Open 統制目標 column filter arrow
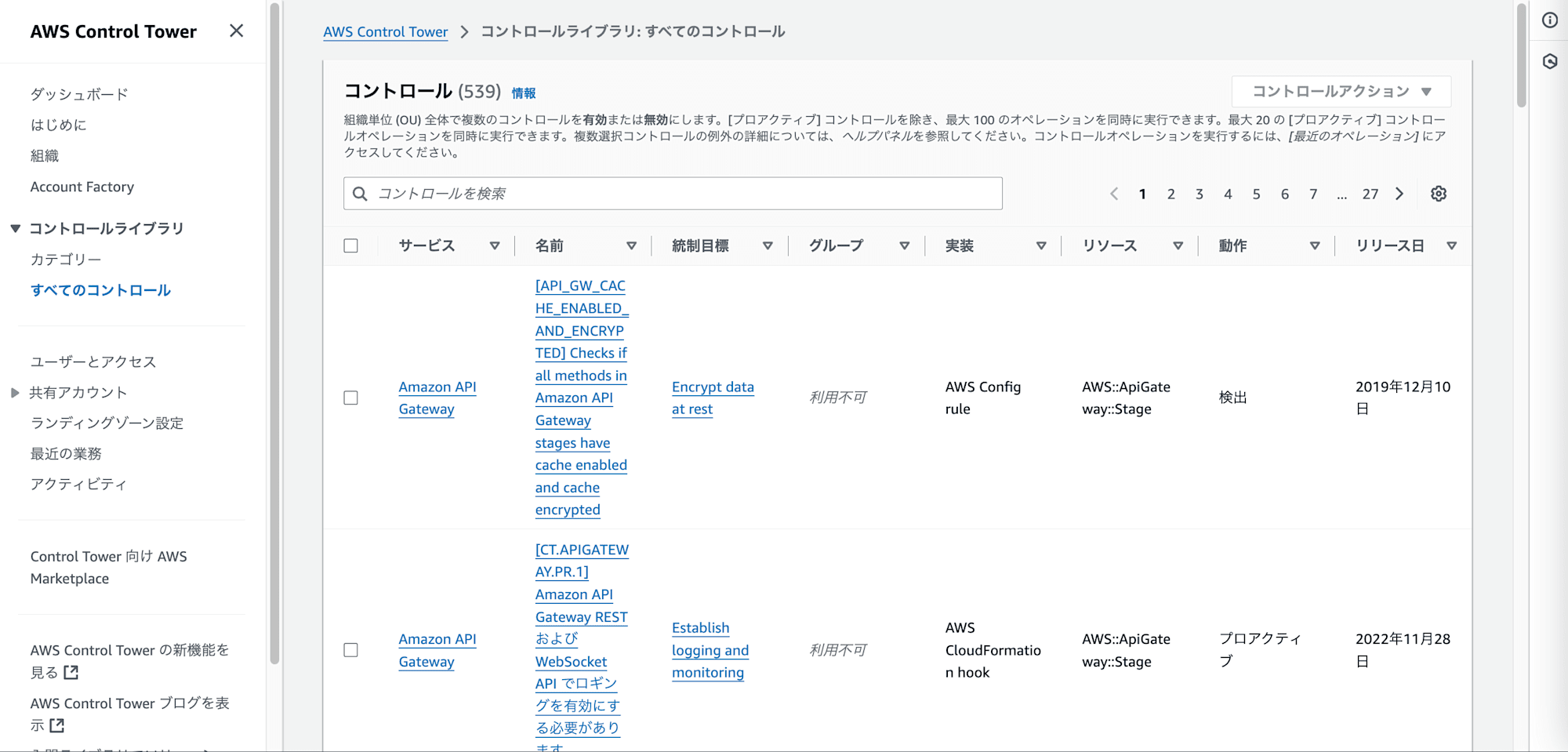1568x752 pixels. coord(768,245)
